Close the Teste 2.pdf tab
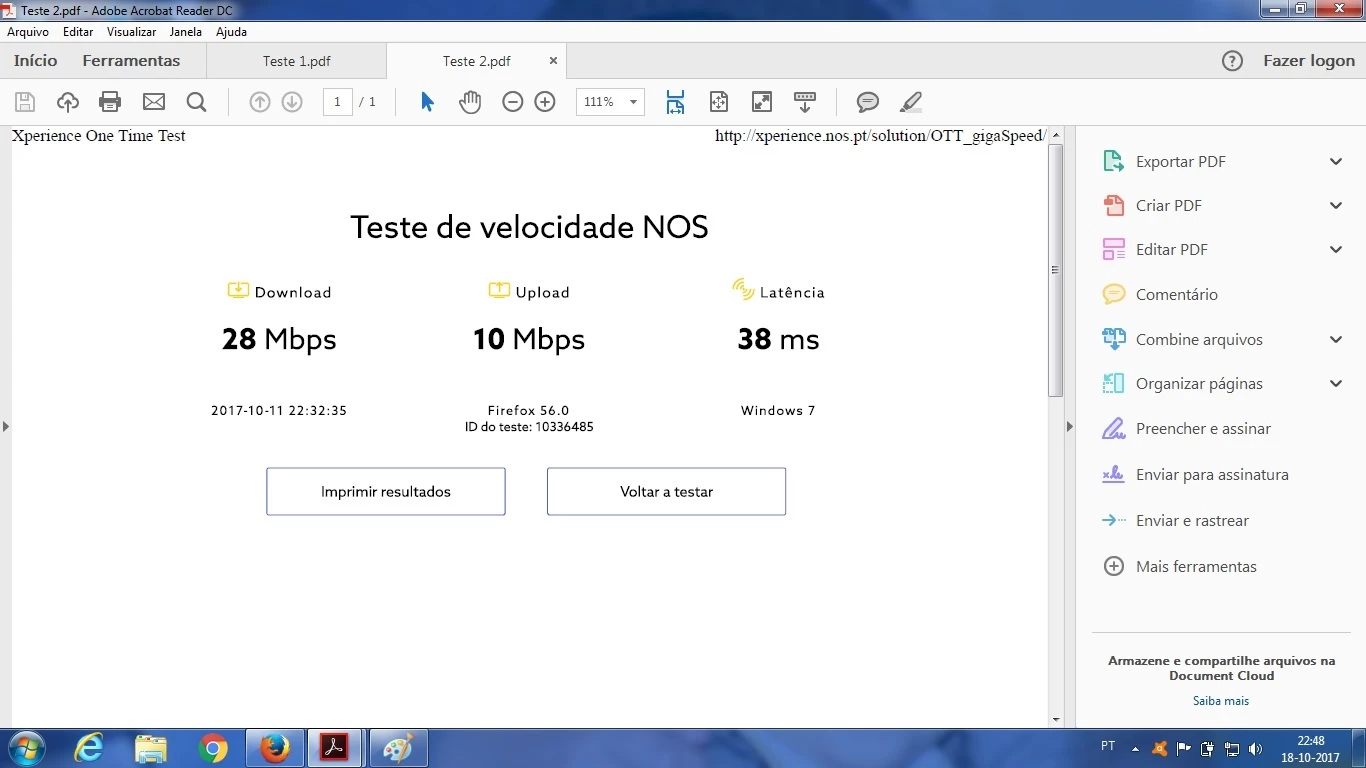 (553, 61)
